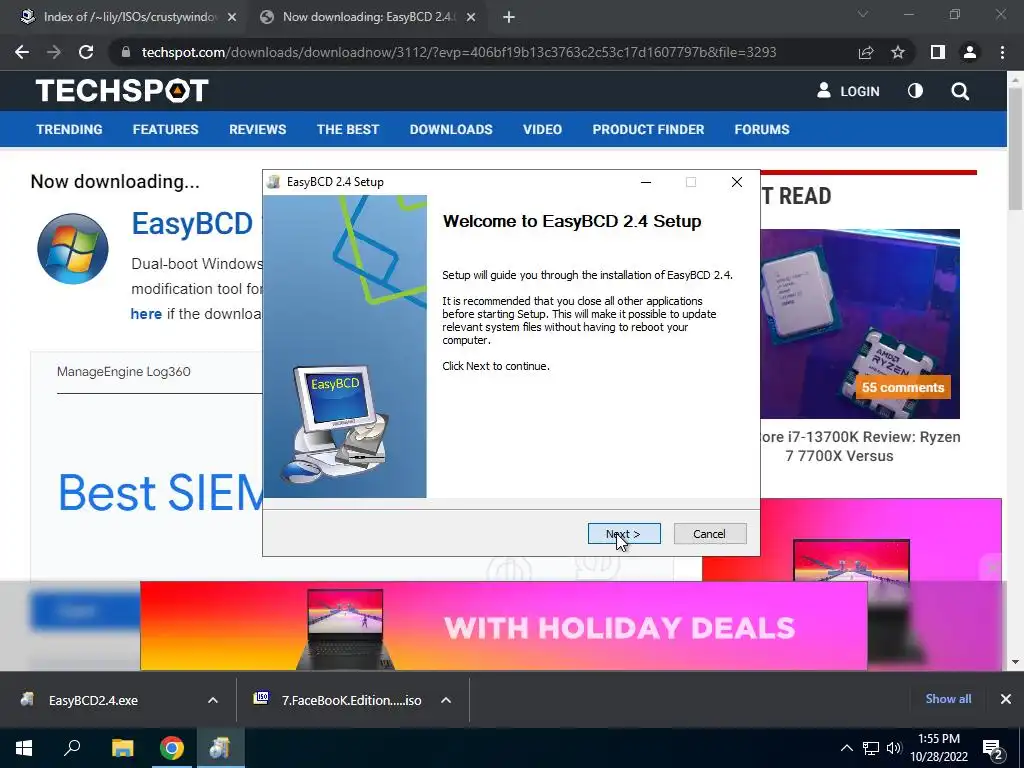The height and width of the screenshot is (768, 1024).
Task: Go back using browser back arrow
Action: coord(22,52)
